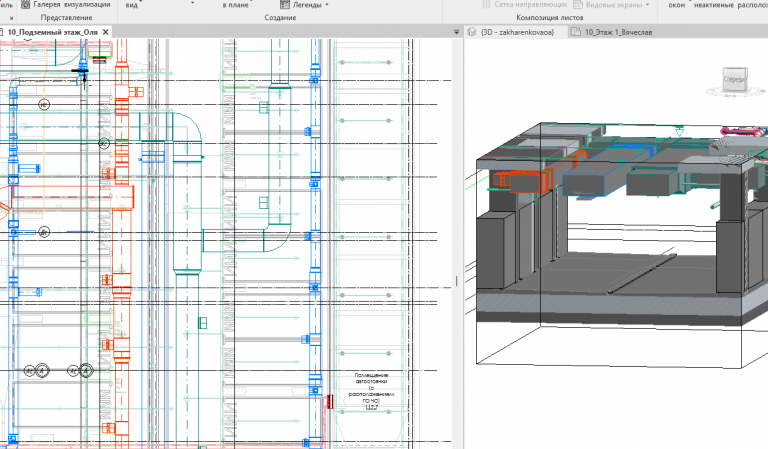Click the ViewCube Спереди face
Screen dimensions: 768x449
[x=735, y=79]
